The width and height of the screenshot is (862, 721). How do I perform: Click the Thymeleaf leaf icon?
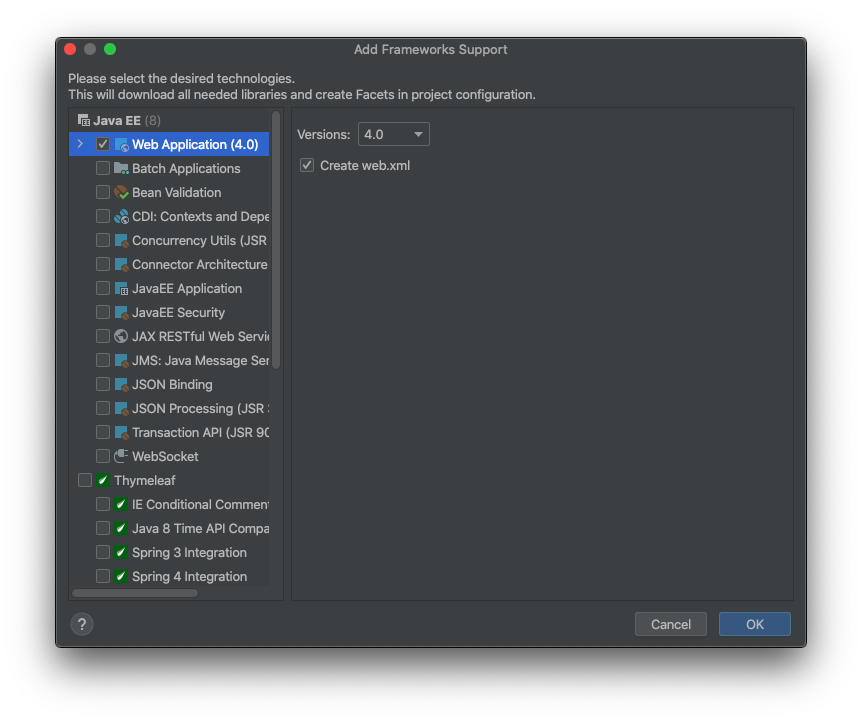pos(103,480)
